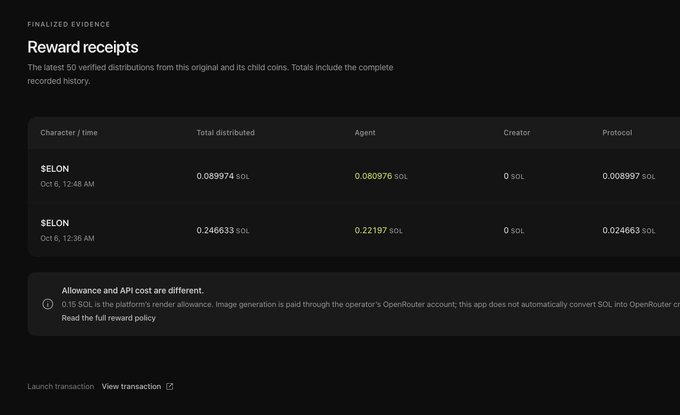
Task: Click 'Allowance and API cost are different.' heading
Action: click(x=133, y=291)
